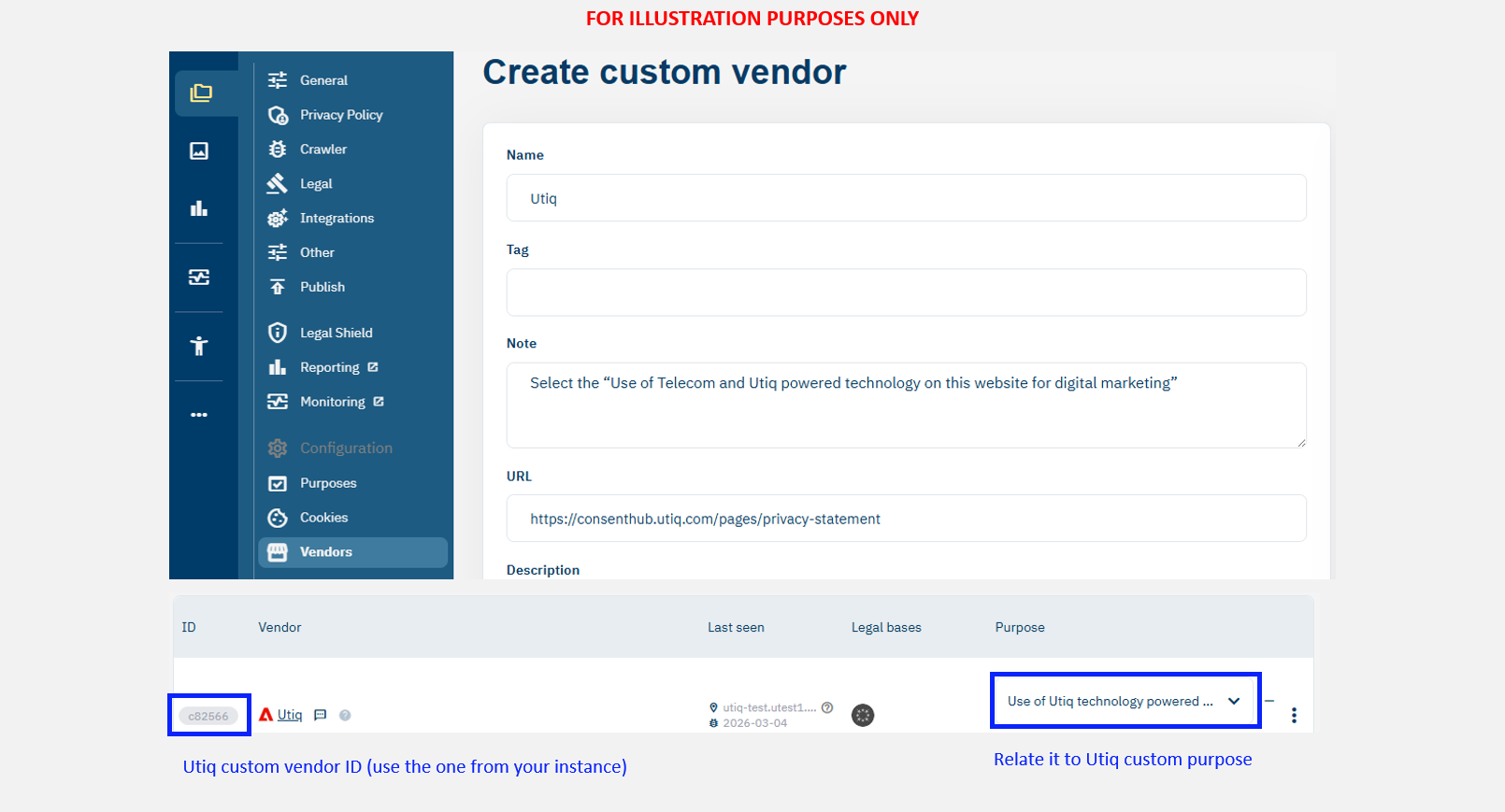The width and height of the screenshot is (1505, 812).
Task: Open the Privacy Policy menu item
Action: (x=340, y=115)
